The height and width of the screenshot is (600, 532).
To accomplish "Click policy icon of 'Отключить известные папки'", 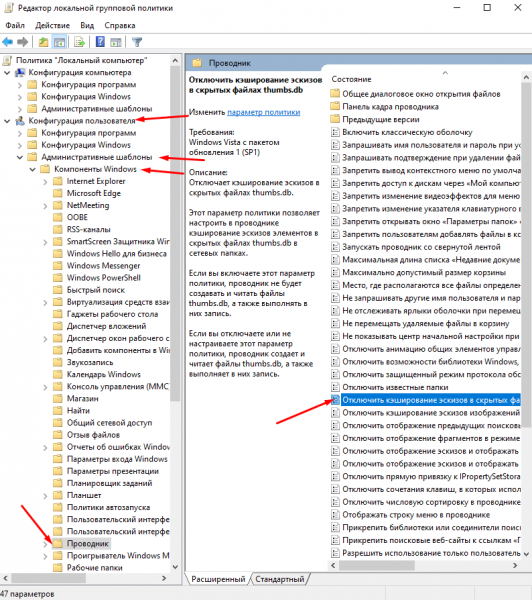I will point(335,387).
